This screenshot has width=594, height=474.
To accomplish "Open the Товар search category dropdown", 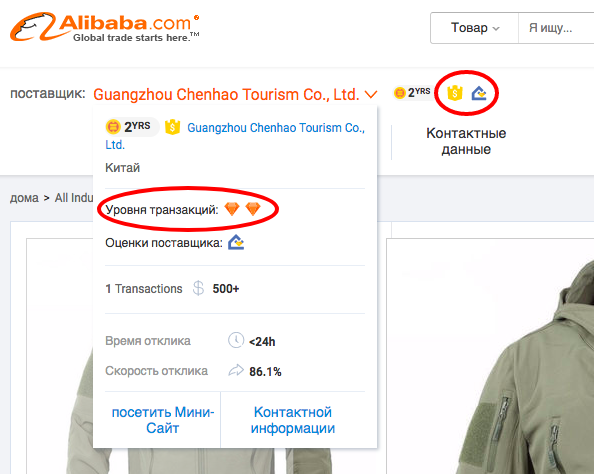I will pos(474,28).
